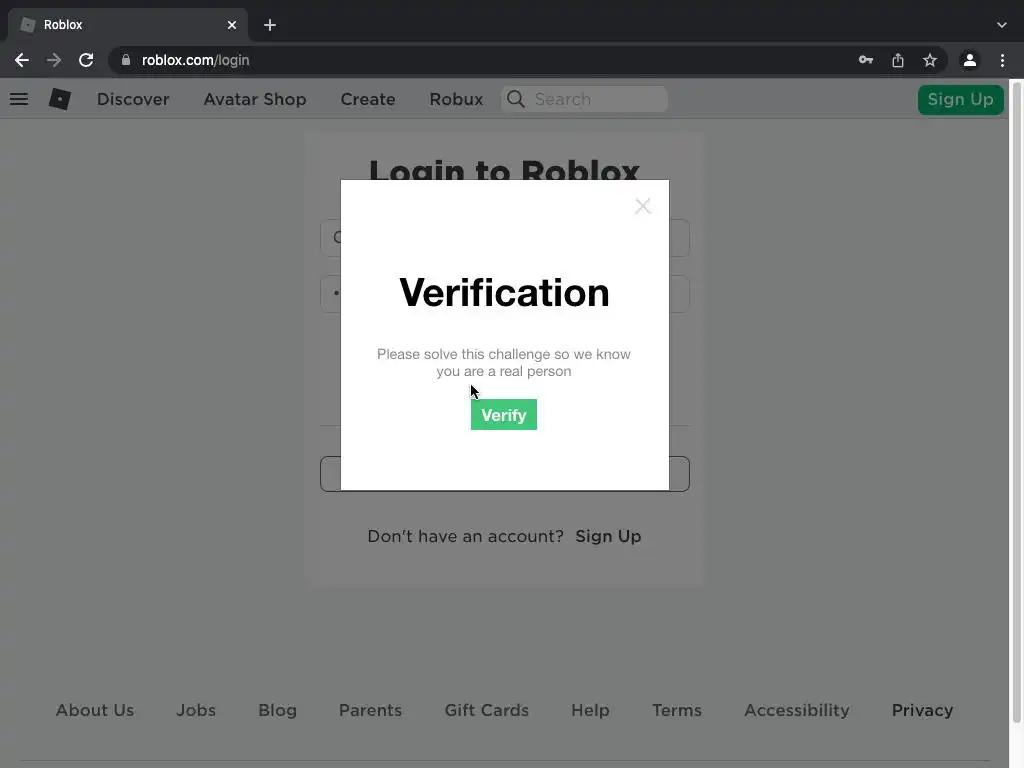
Task: Click the Roblox logo icon
Action: (59, 99)
